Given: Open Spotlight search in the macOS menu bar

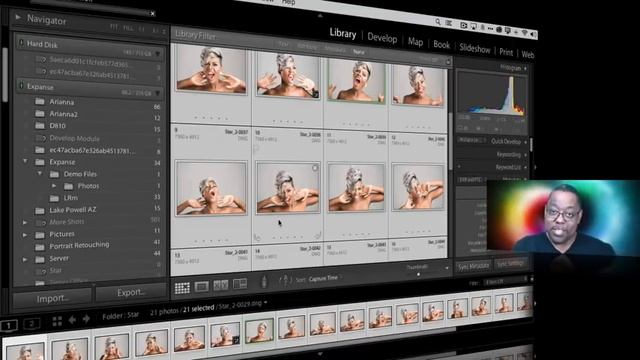Looking at the screenshot, I should pos(438,22).
